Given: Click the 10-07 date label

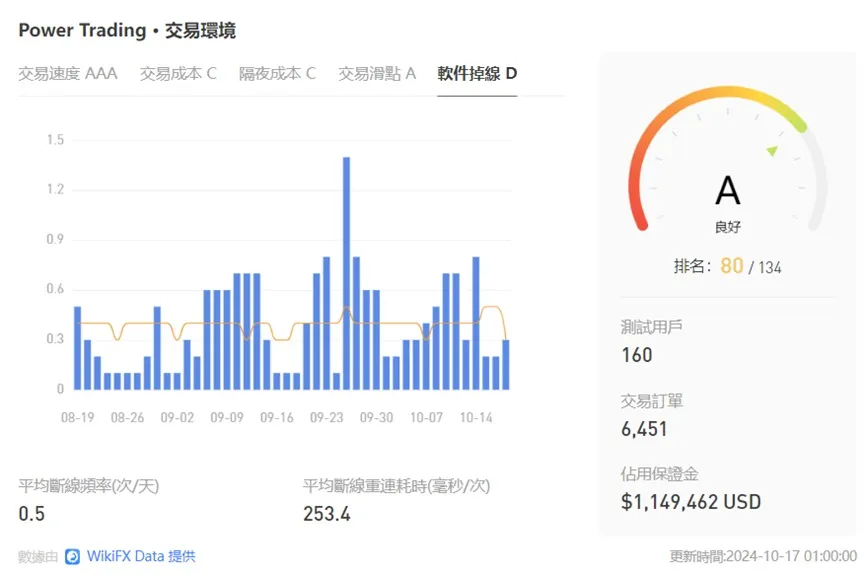Looking at the screenshot, I should 426,418.
